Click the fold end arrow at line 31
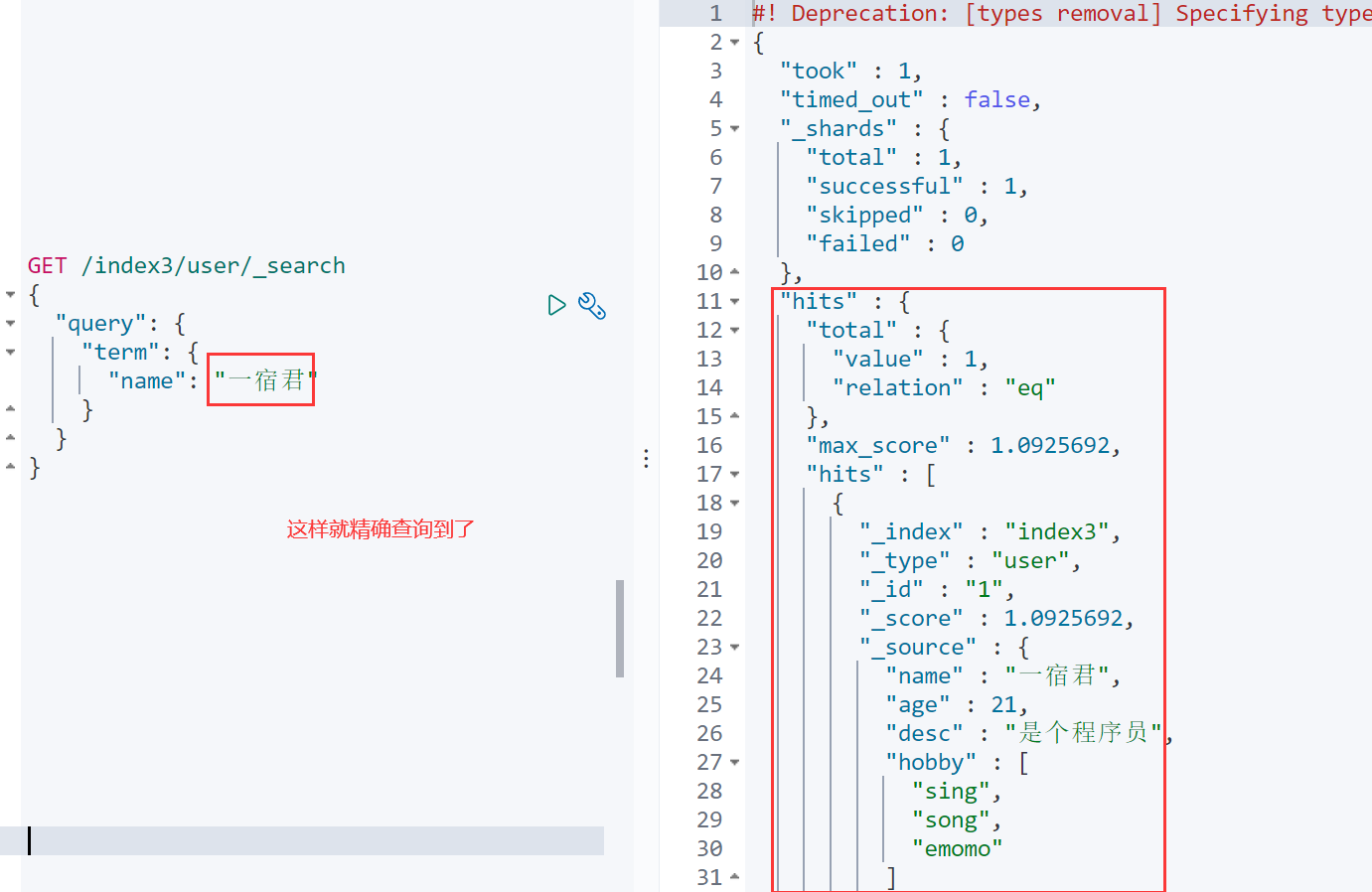Viewport: 1372px width, 892px height. (x=735, y=877)
